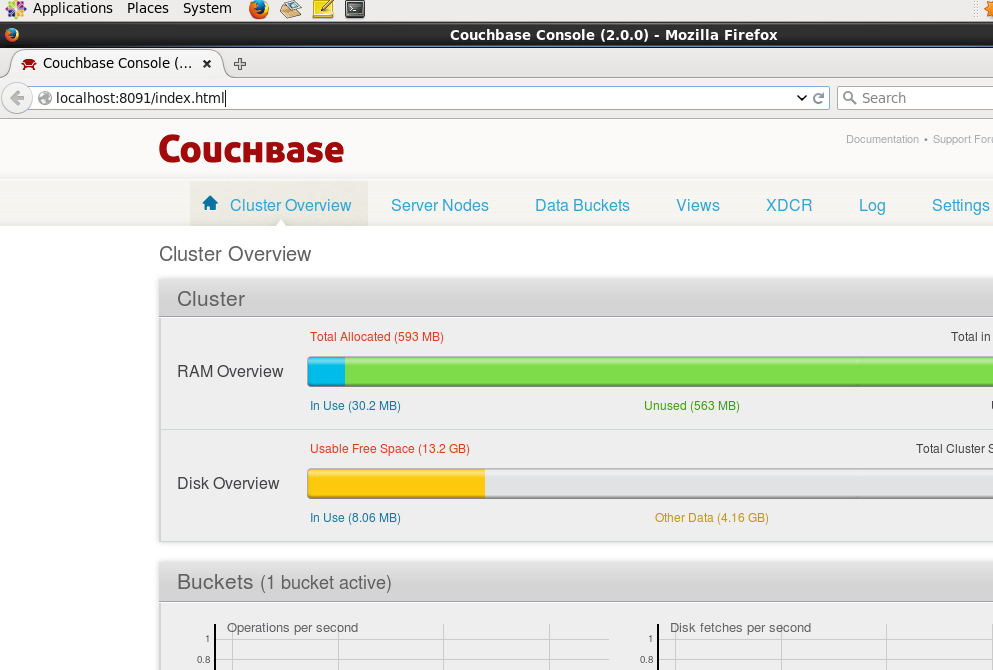Image resolution: width=993 pixels, height=670 pixels.
Task: Switch to the Log tab
Action: (x=872, y=205)
